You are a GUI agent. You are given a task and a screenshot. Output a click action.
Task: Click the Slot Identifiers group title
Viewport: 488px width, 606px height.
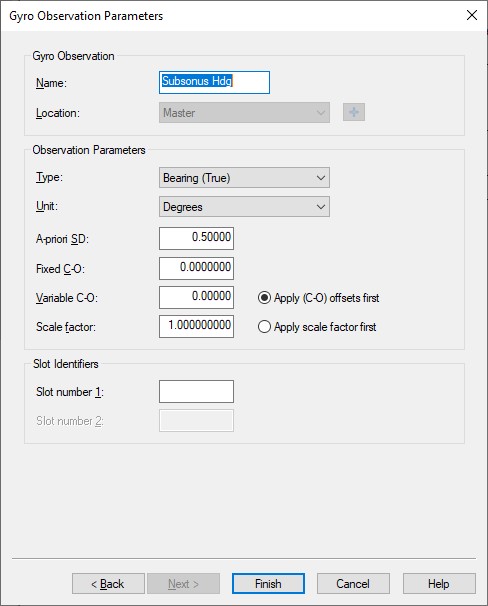pos(66,364)
